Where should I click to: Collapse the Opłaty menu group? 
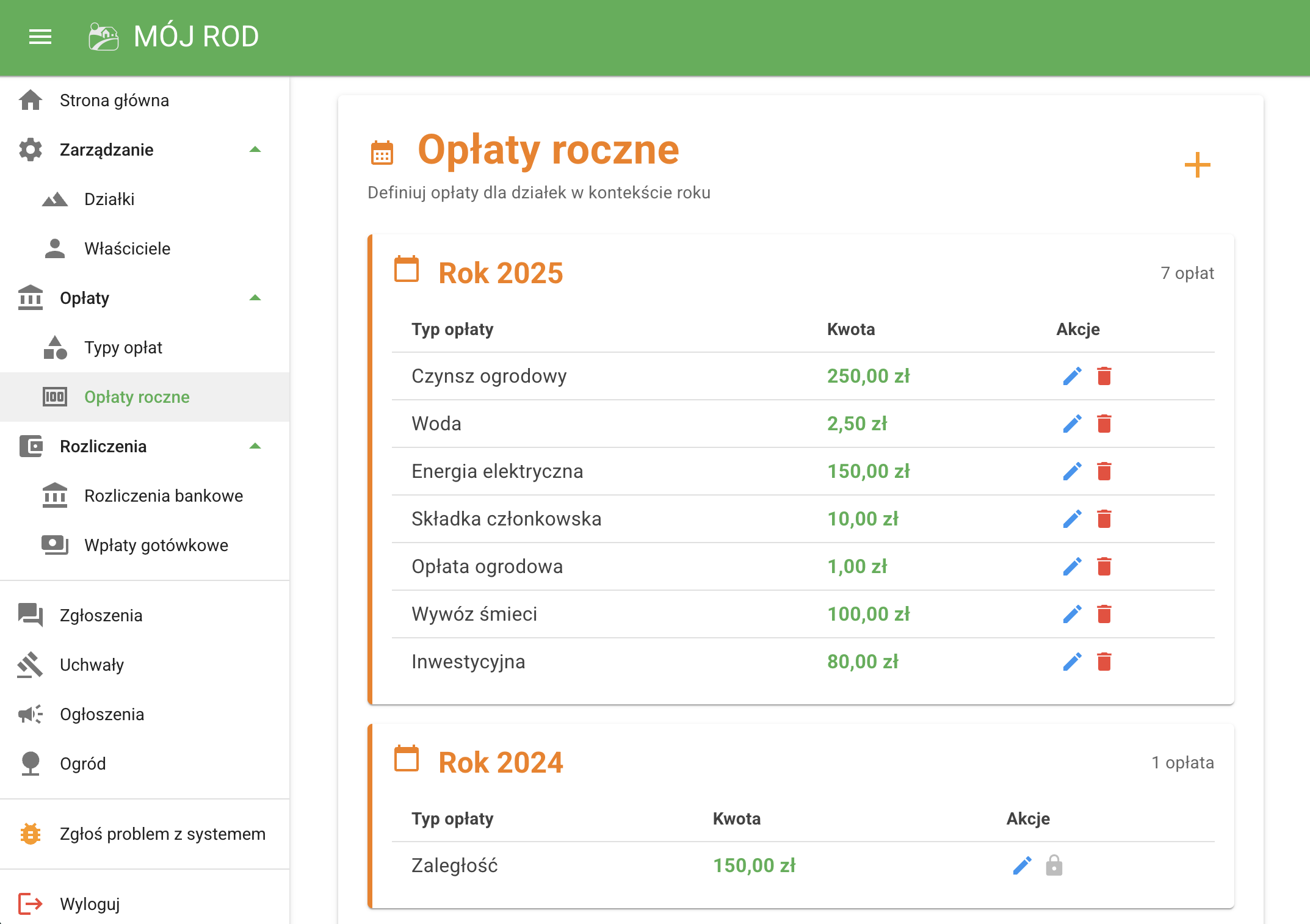255,298
